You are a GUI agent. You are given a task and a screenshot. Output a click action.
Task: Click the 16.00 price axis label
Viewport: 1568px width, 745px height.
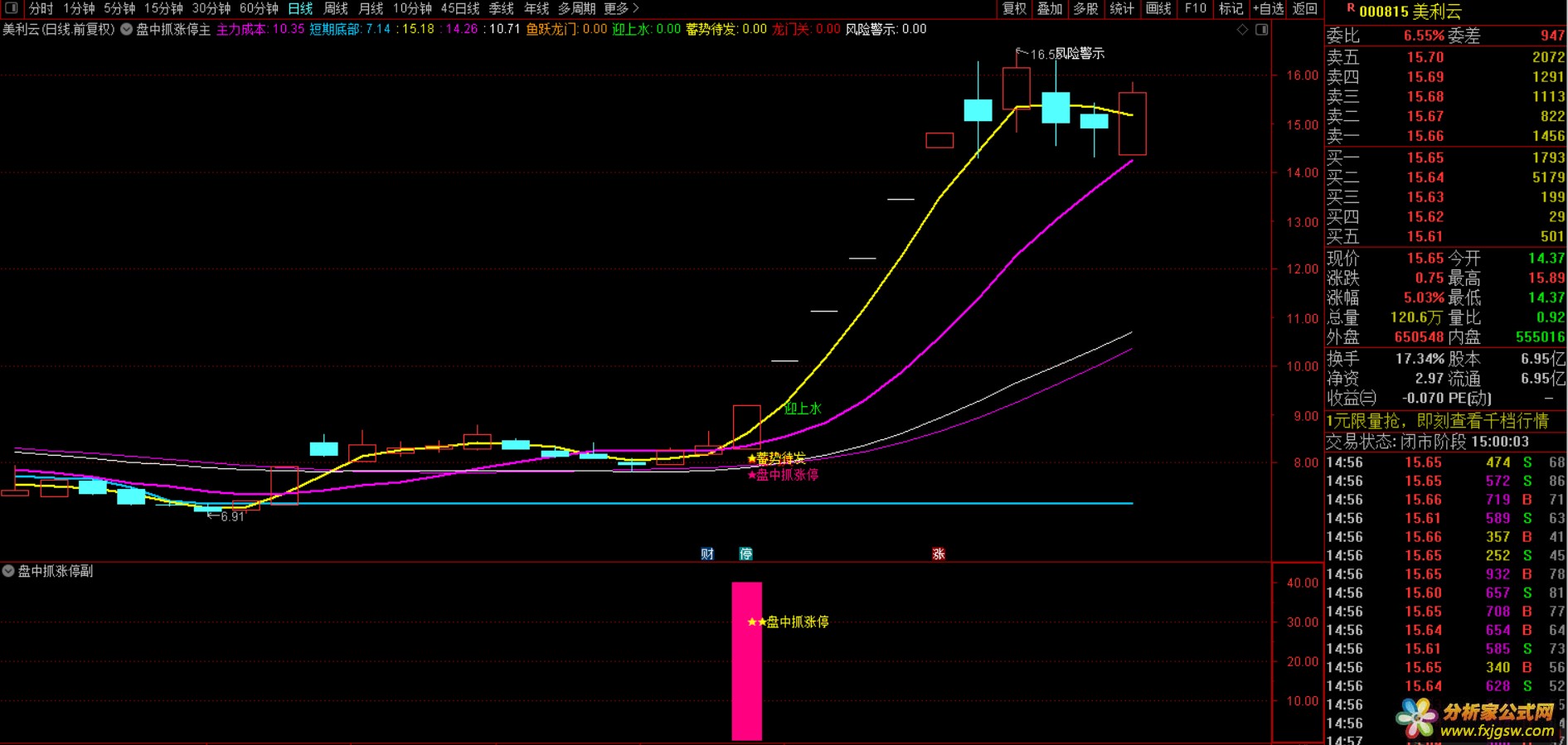(1302, 75)
